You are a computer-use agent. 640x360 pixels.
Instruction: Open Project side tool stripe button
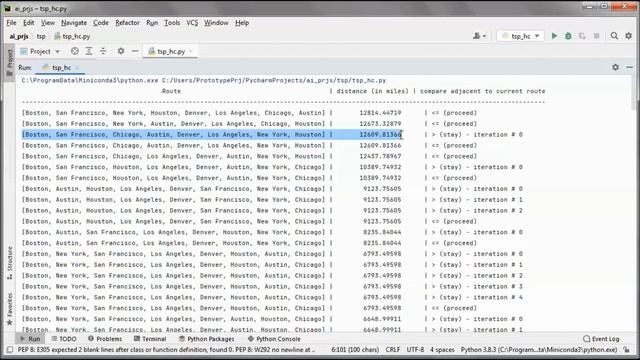(9, 62)
